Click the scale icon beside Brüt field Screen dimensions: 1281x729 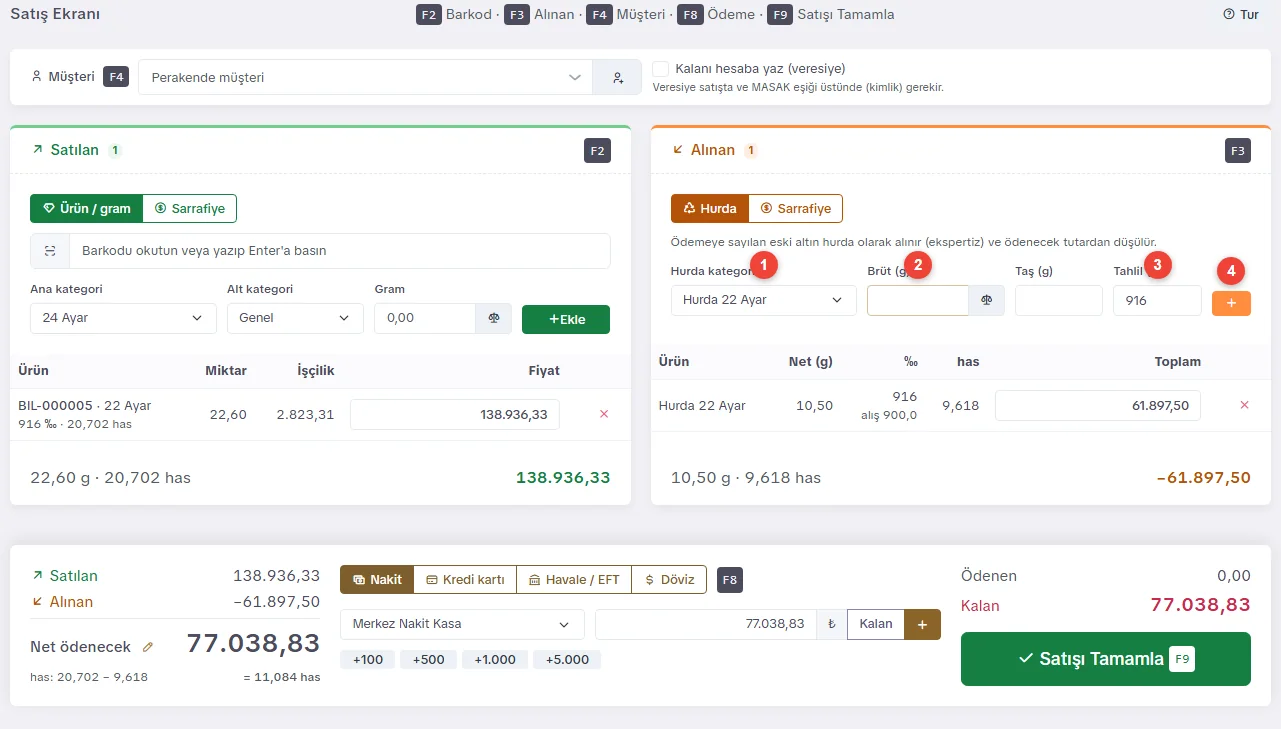pyautogui.click(x=987, y=300)
